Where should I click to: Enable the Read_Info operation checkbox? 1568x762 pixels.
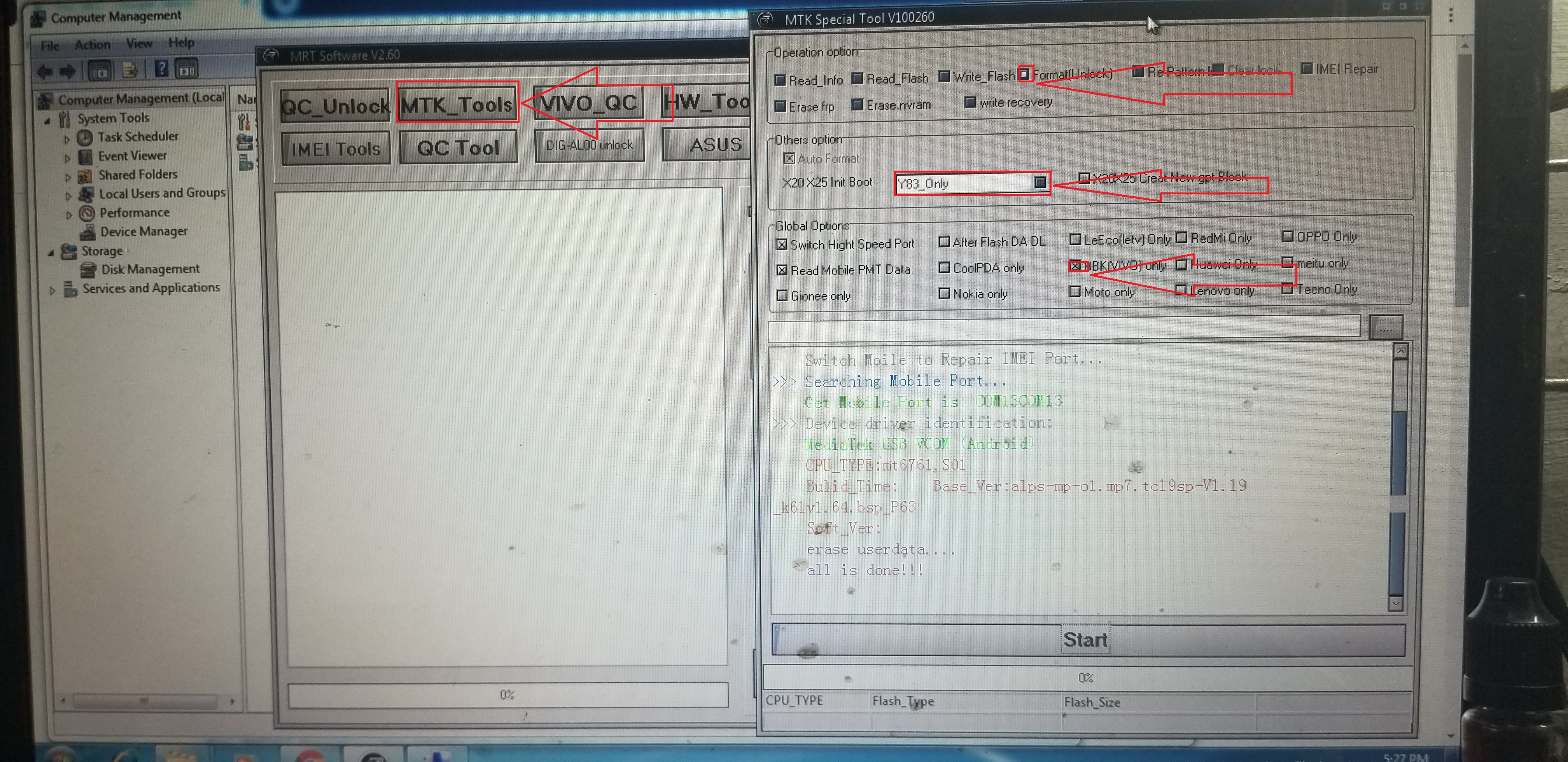(780, 80)
